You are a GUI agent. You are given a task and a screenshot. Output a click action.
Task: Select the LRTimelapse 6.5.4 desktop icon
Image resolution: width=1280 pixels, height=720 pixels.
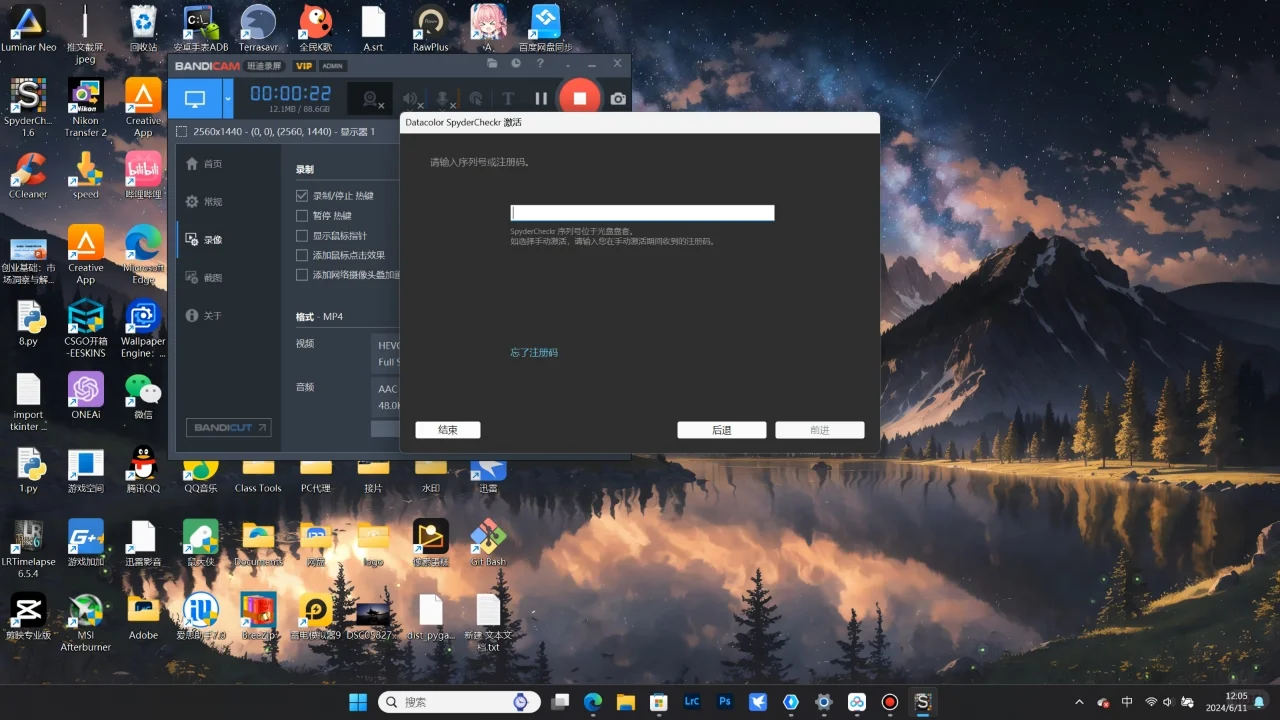[28, 549]
